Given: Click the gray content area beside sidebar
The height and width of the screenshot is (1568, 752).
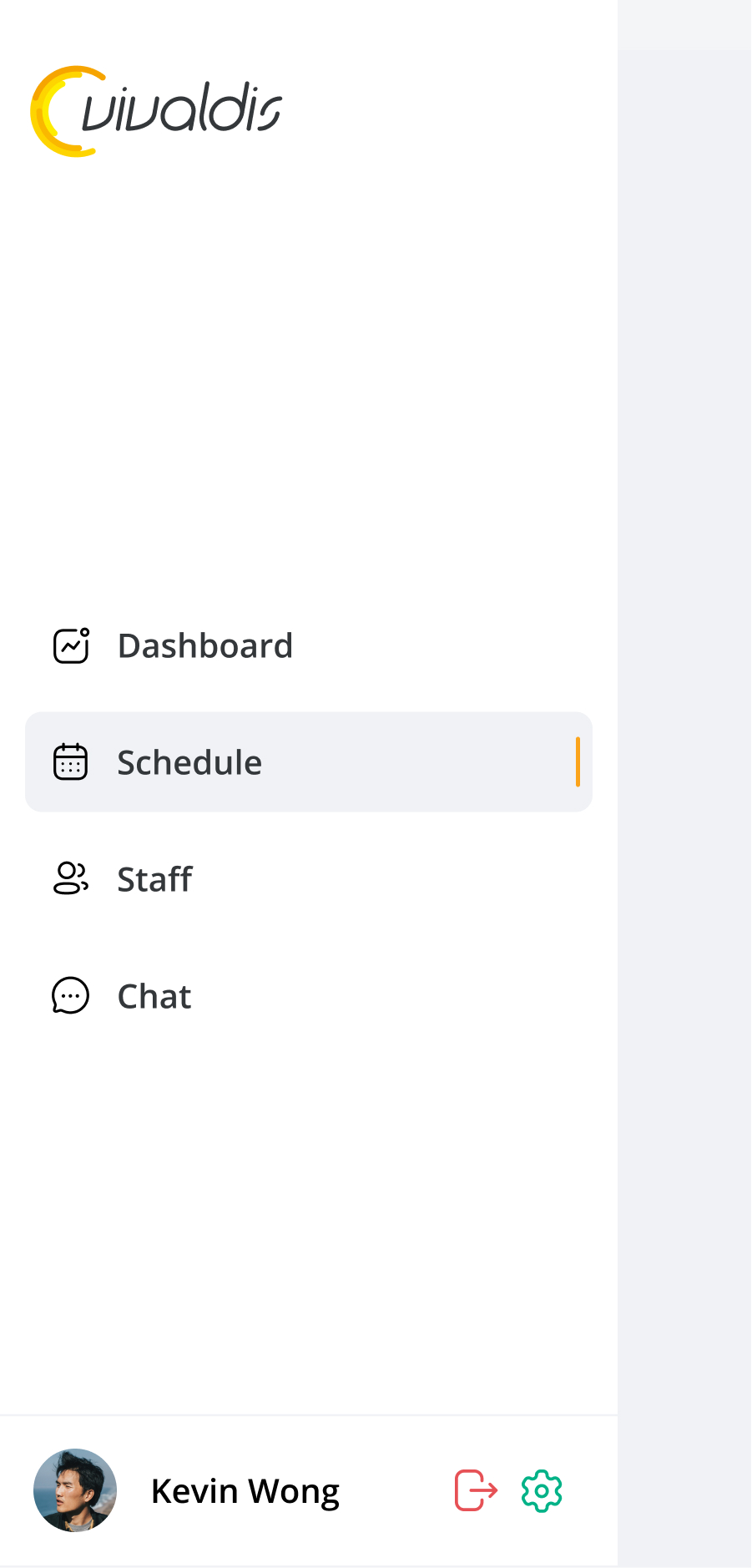Looking at the screenshot, I should point(684,751).
